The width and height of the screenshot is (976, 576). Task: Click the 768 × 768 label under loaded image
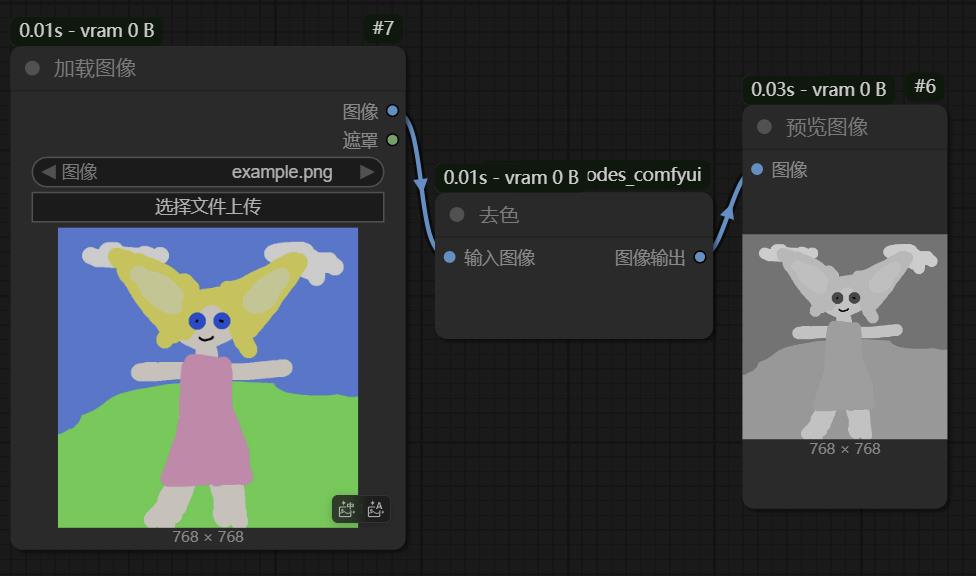[208, 537]
